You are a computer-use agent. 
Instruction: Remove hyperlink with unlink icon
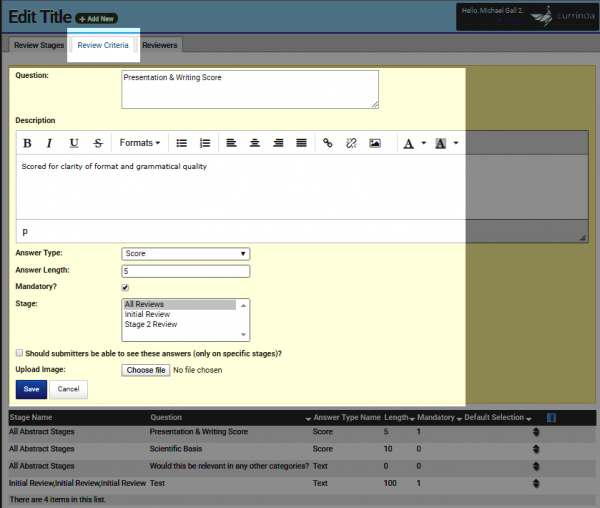click(x=351, y=143)
